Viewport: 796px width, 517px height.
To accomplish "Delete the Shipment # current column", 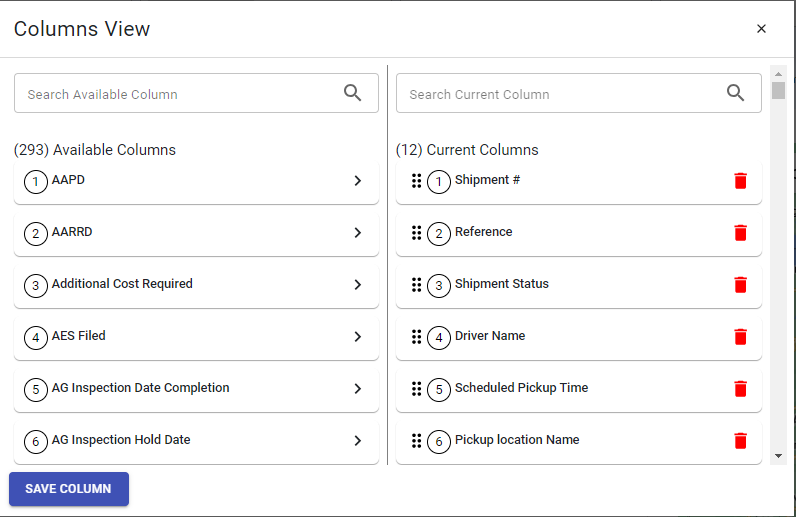I will 740,181.
